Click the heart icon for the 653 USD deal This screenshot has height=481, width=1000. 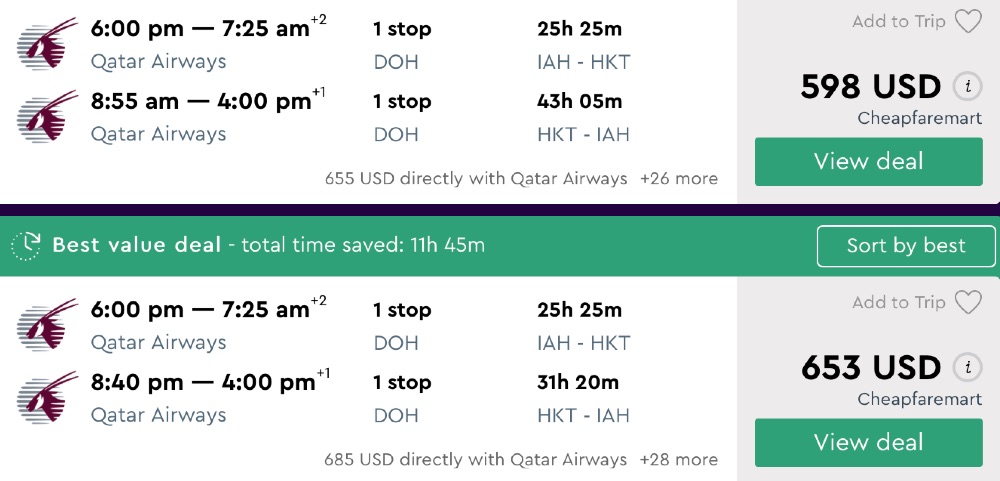pos(968,303)
